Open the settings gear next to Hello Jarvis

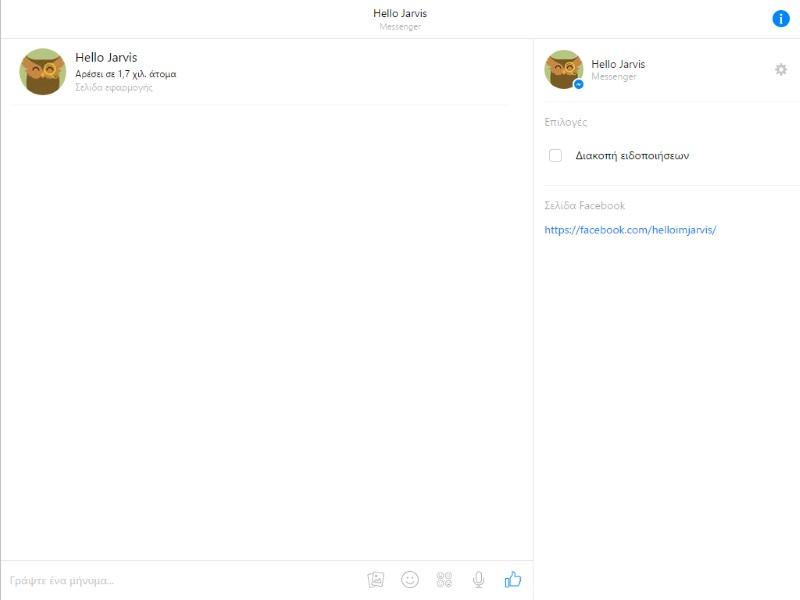click(781, 70)
